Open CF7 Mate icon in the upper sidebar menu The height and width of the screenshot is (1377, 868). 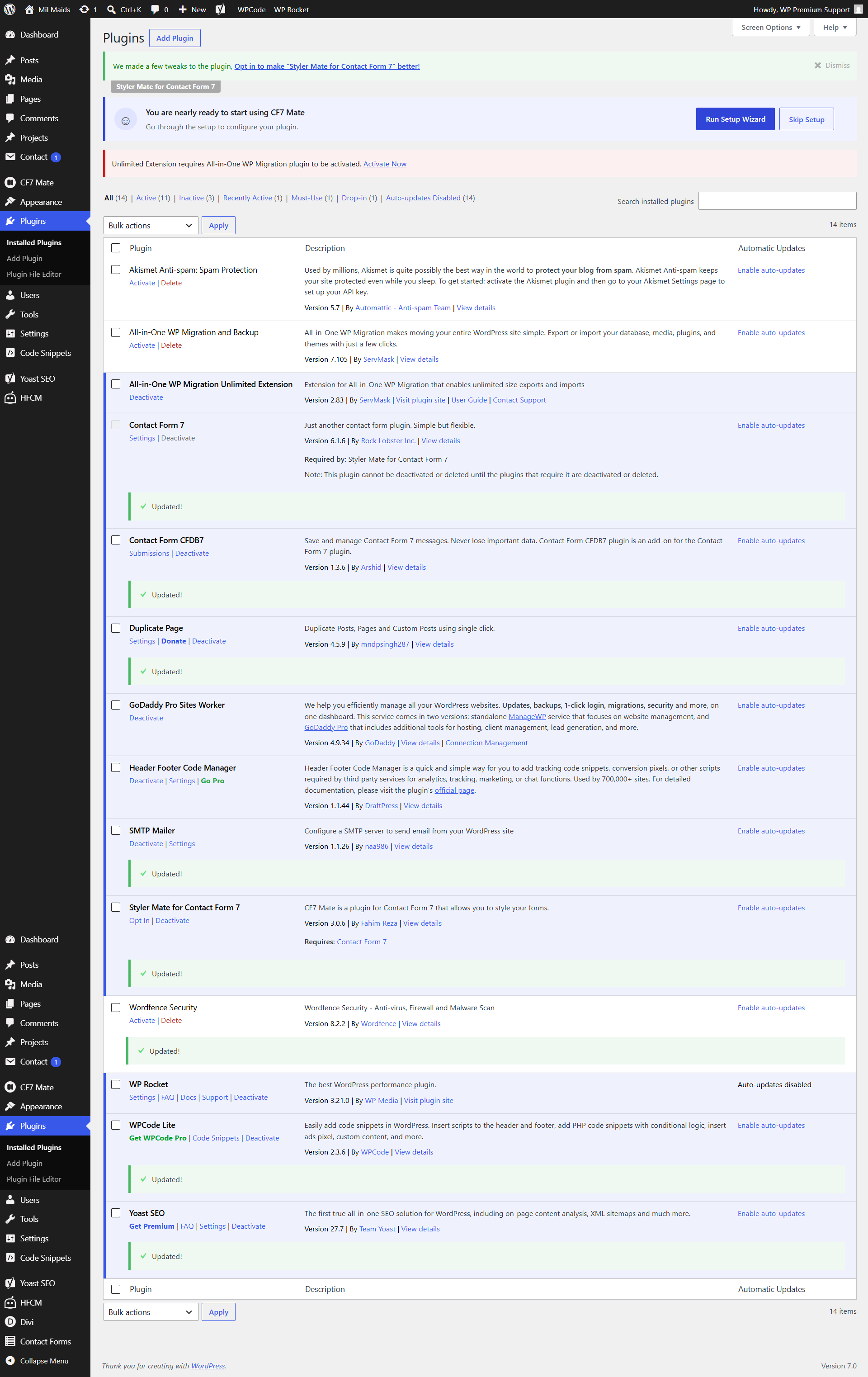pos(10,182)
